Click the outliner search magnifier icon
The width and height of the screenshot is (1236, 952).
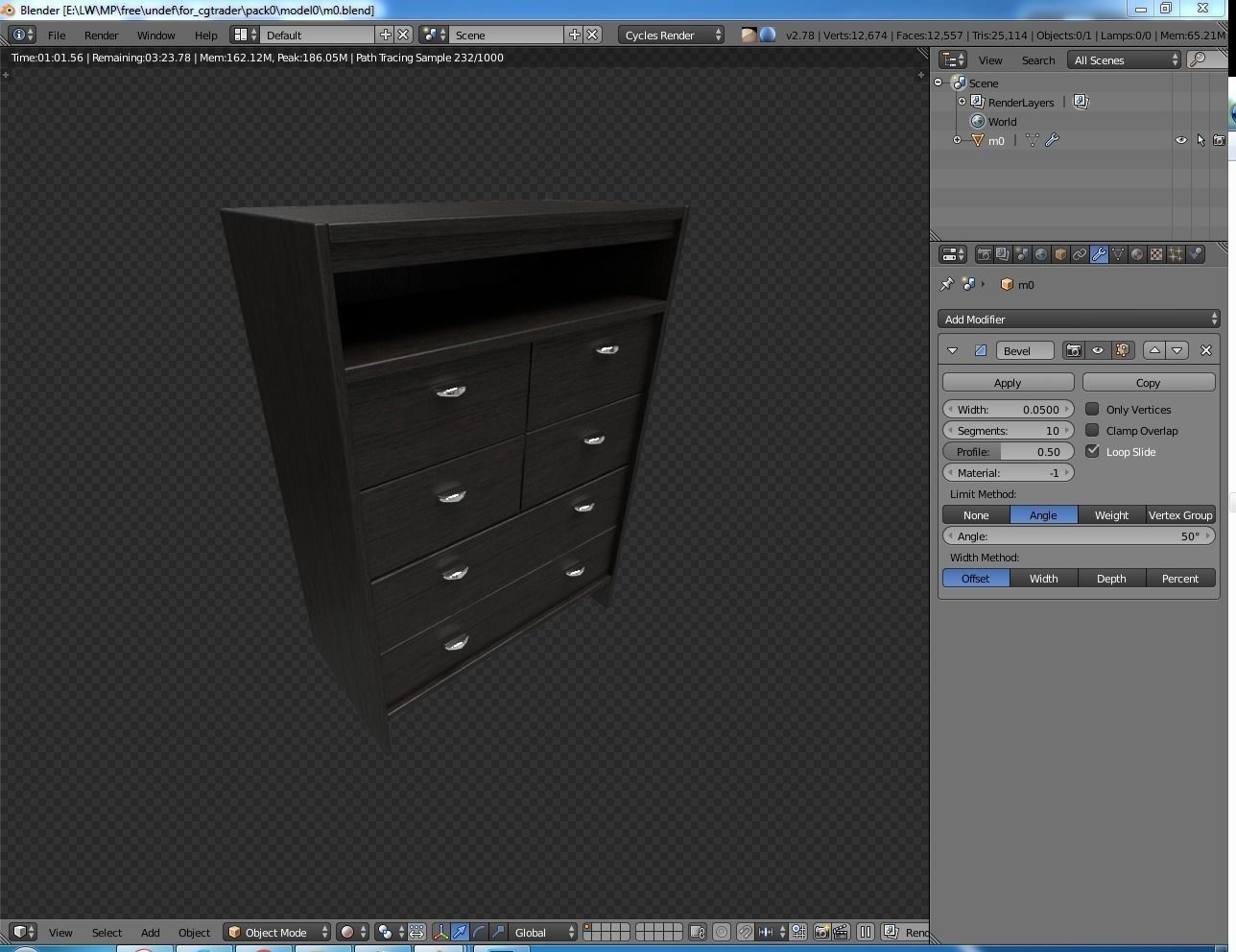1197,59
